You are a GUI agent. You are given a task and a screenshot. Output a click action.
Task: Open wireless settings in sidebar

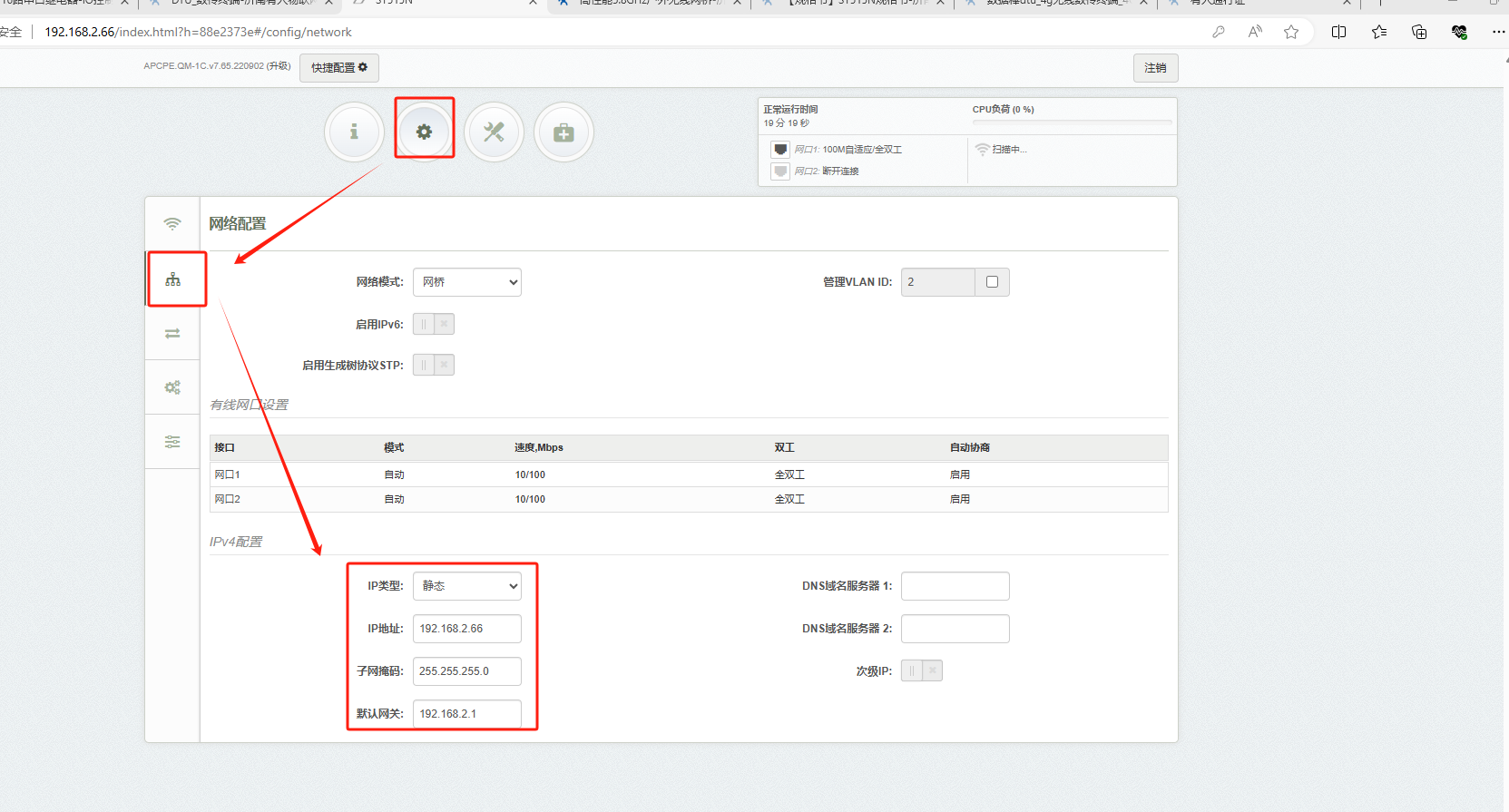(x=172, y=224)
